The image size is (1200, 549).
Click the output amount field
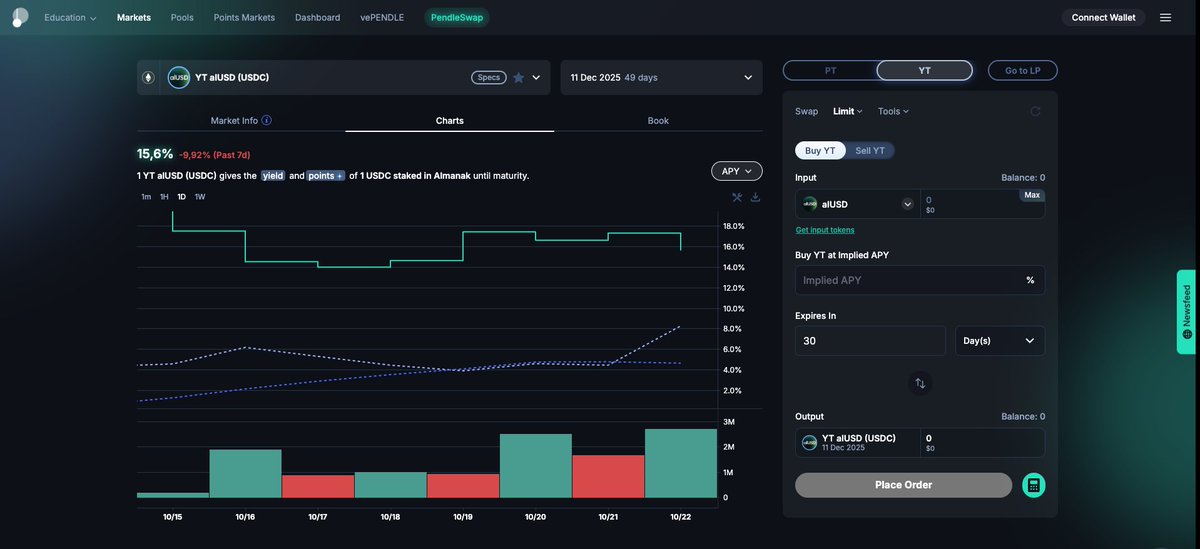coord(983,442)
